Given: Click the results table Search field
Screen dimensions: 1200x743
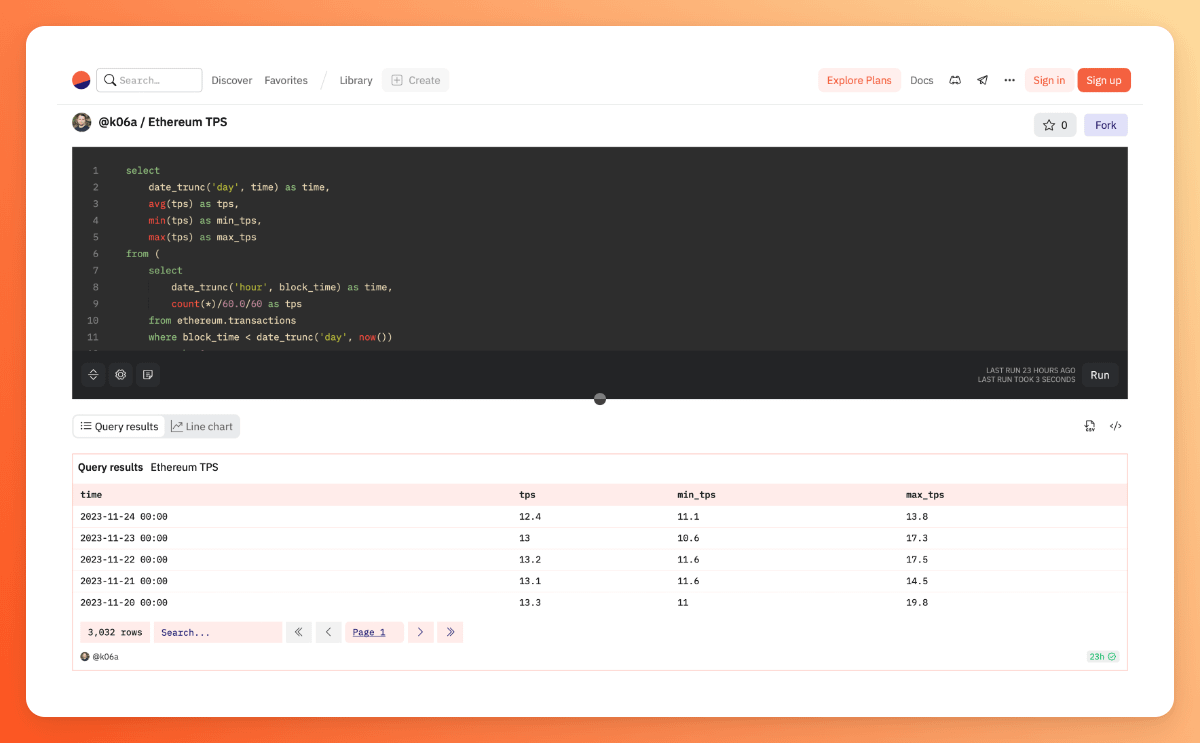Looking at the screenshot, I should (217, 632).
